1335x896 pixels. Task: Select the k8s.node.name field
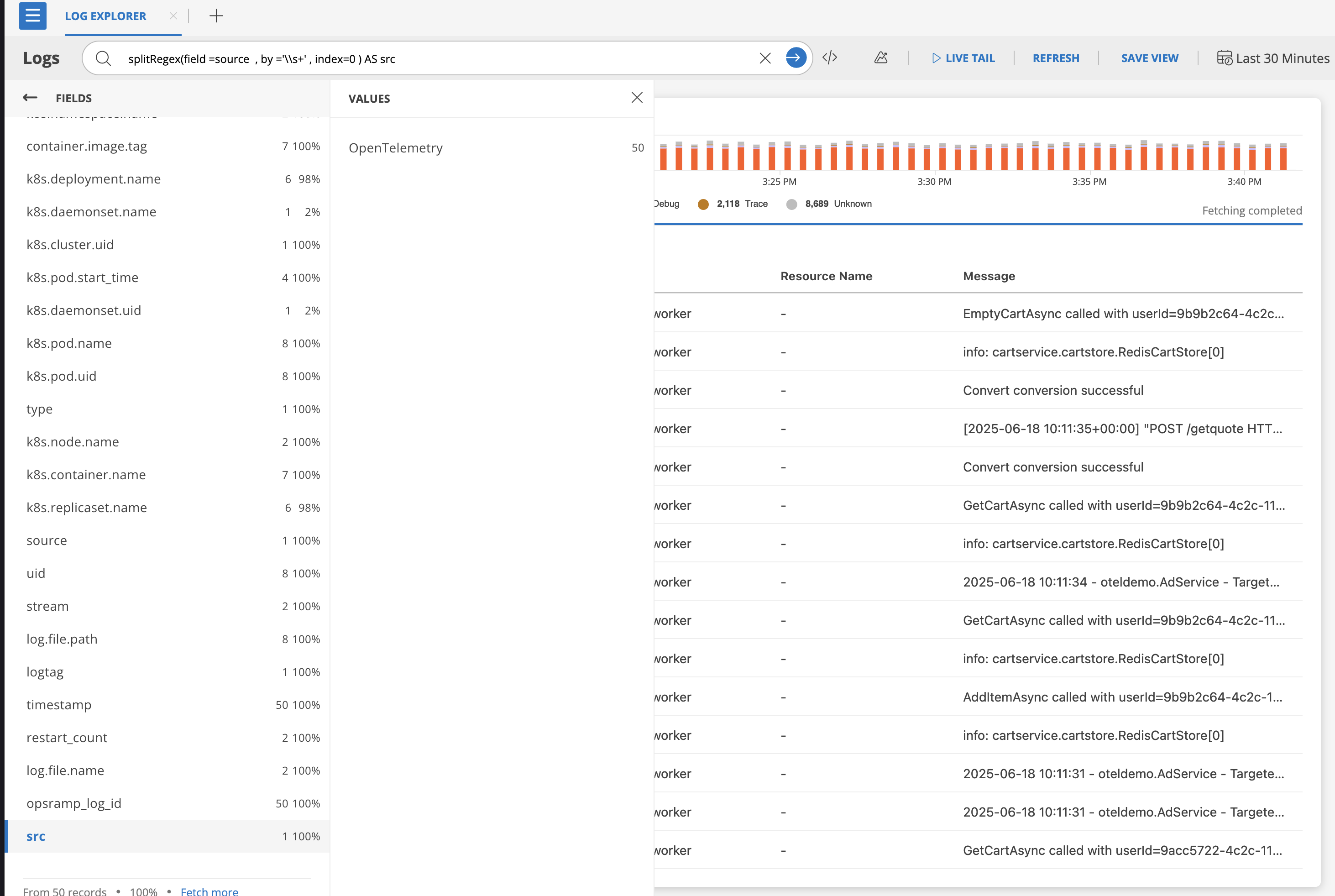click(x=167, y=442)
